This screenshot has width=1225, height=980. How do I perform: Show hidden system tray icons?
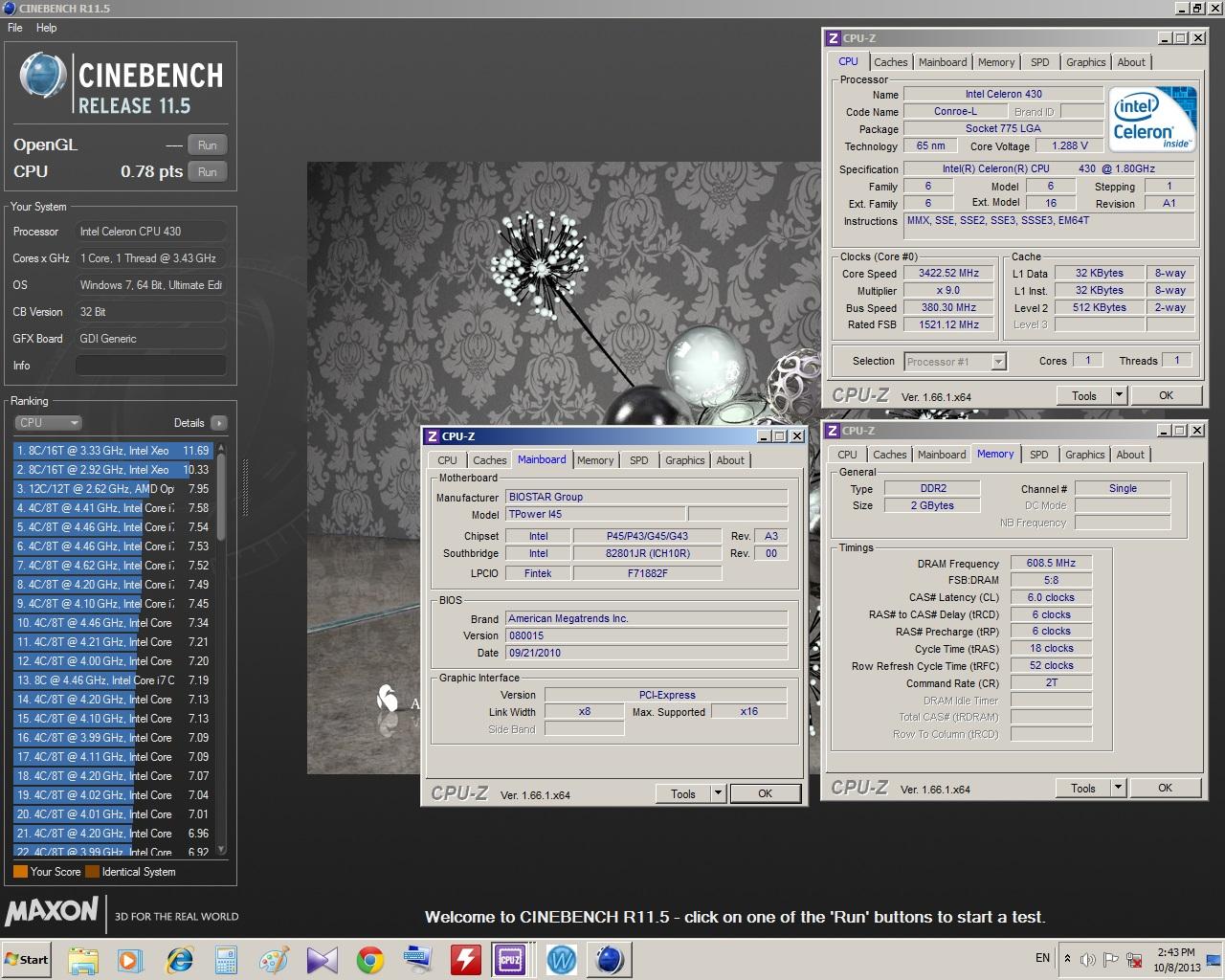click(1067, 958)
